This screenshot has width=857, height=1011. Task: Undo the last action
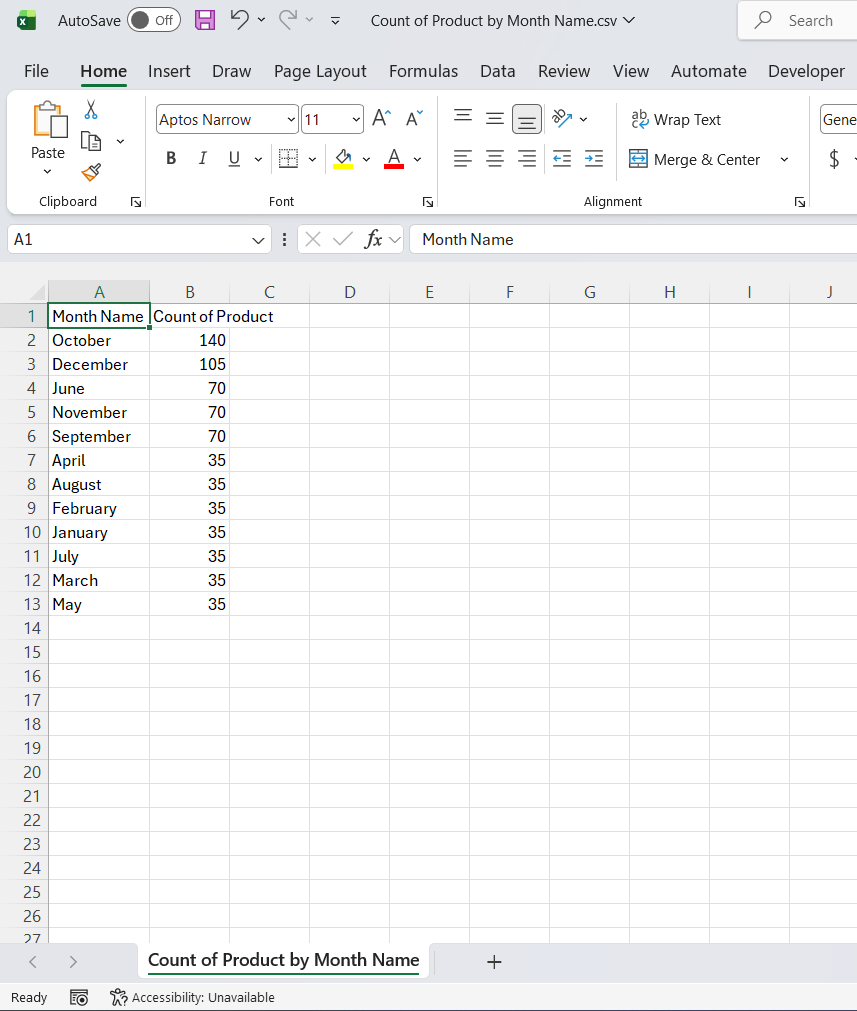pos(239,20)
